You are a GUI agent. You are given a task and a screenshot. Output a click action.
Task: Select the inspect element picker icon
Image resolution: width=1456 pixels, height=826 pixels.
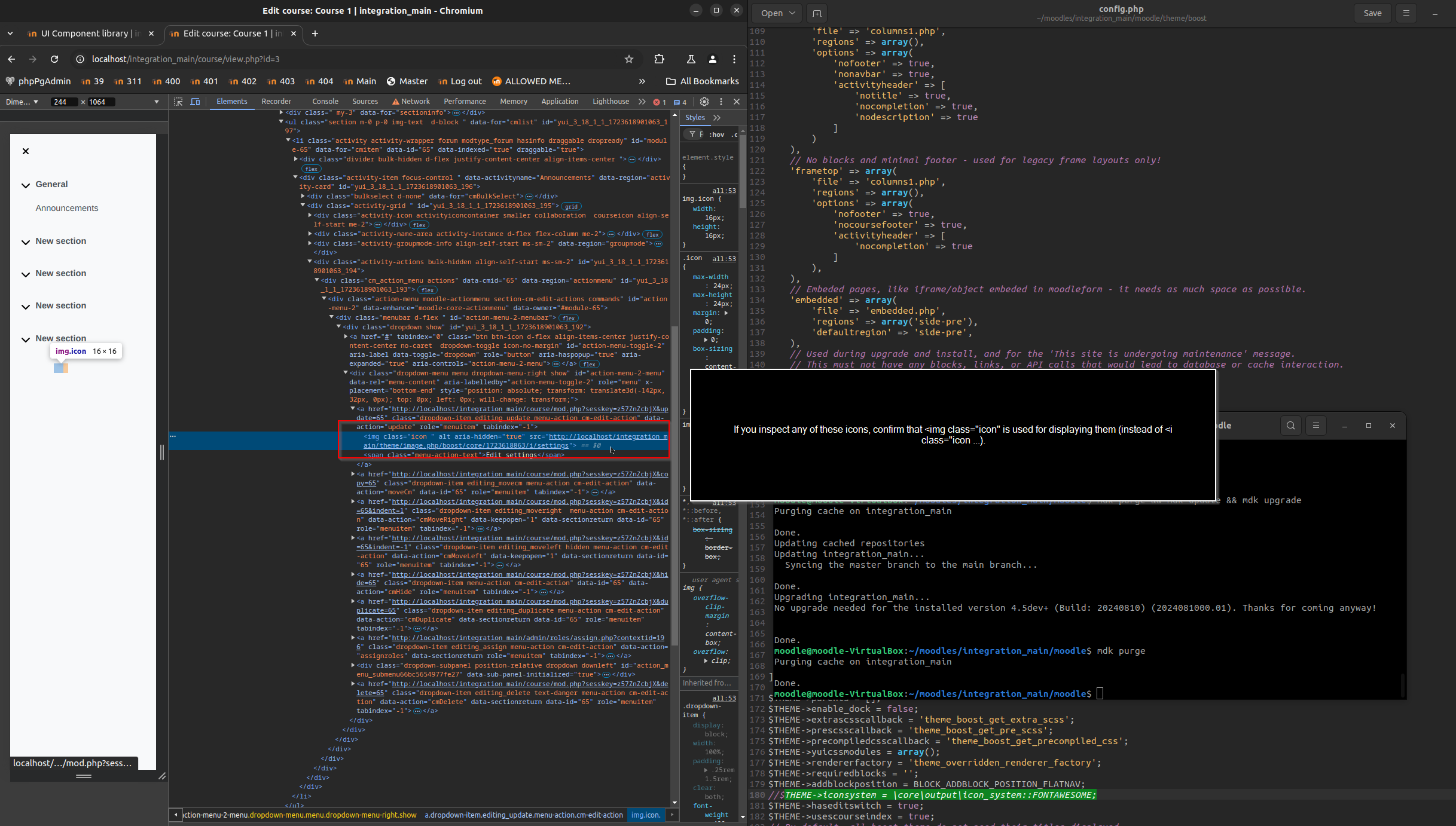click(x=178, y=102)
